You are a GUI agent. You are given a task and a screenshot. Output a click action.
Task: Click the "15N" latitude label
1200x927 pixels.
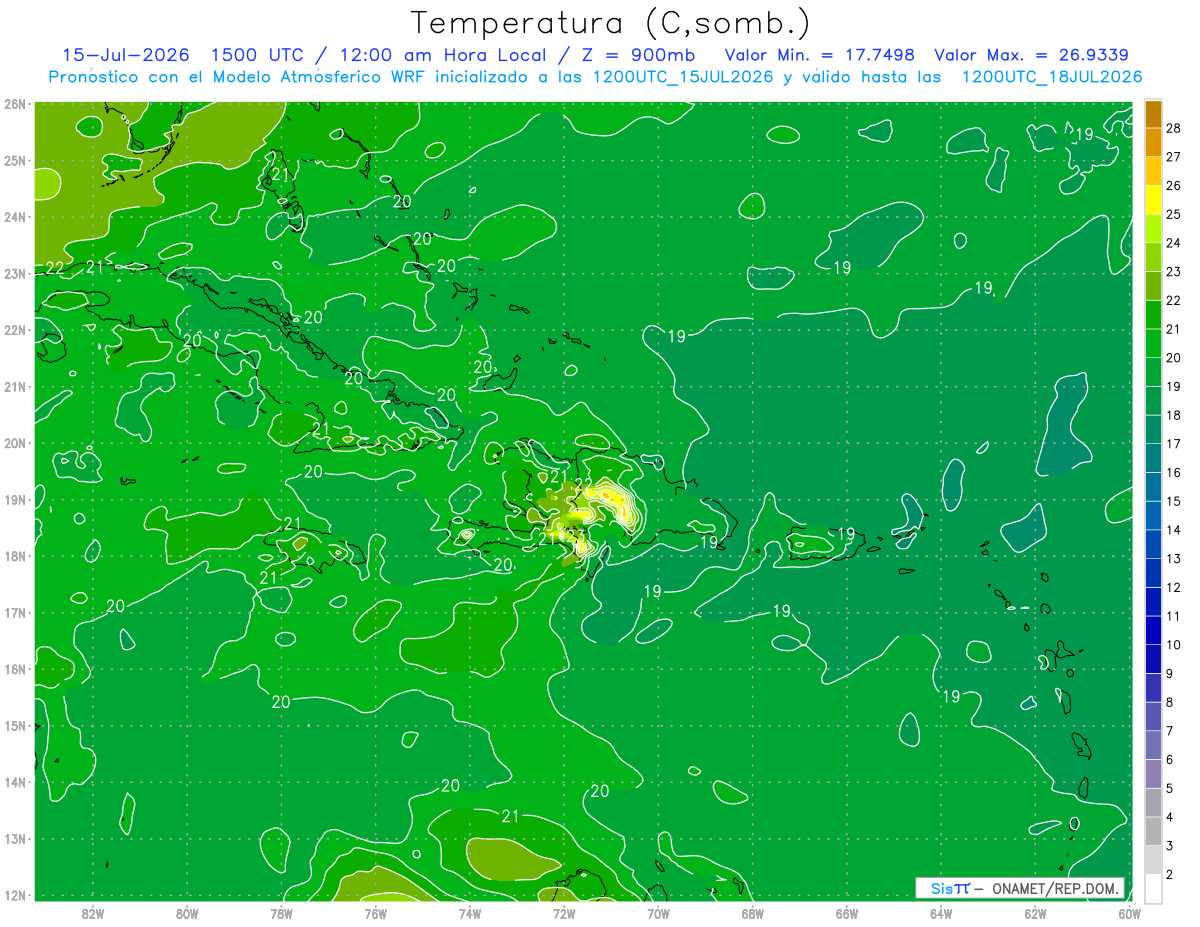coord(15,725)
